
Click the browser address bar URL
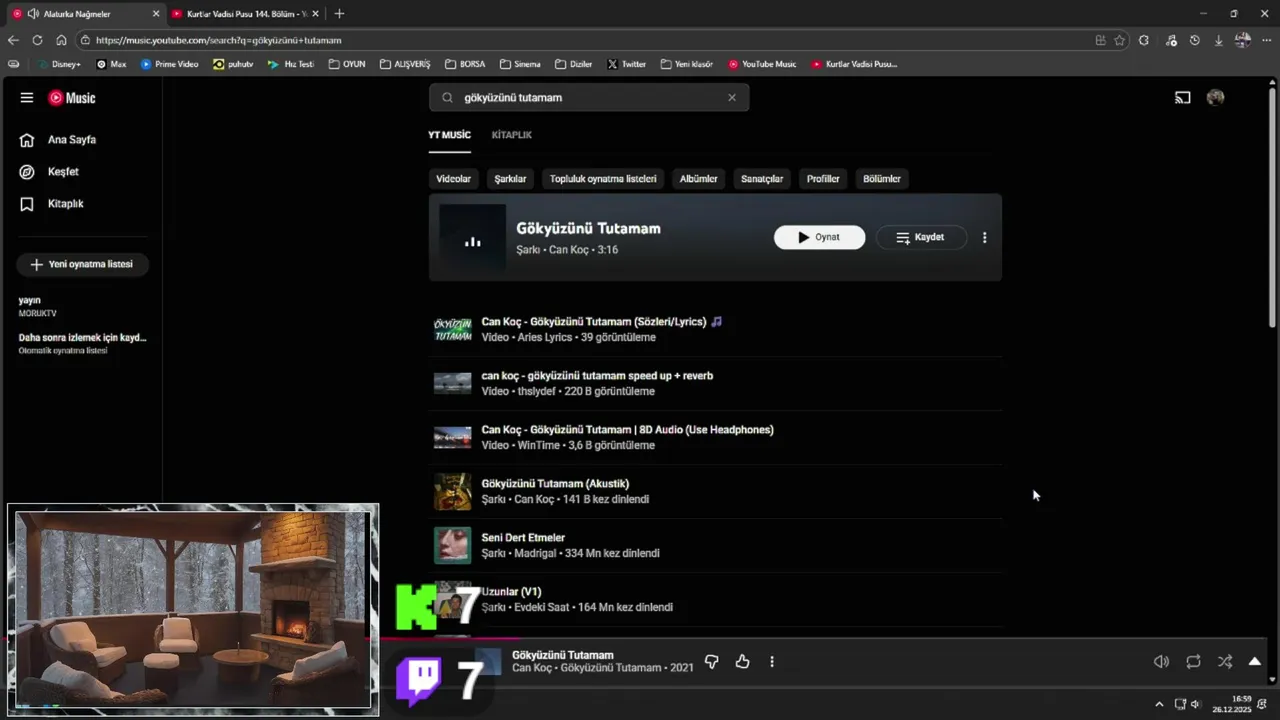click(x=219, y=40)
